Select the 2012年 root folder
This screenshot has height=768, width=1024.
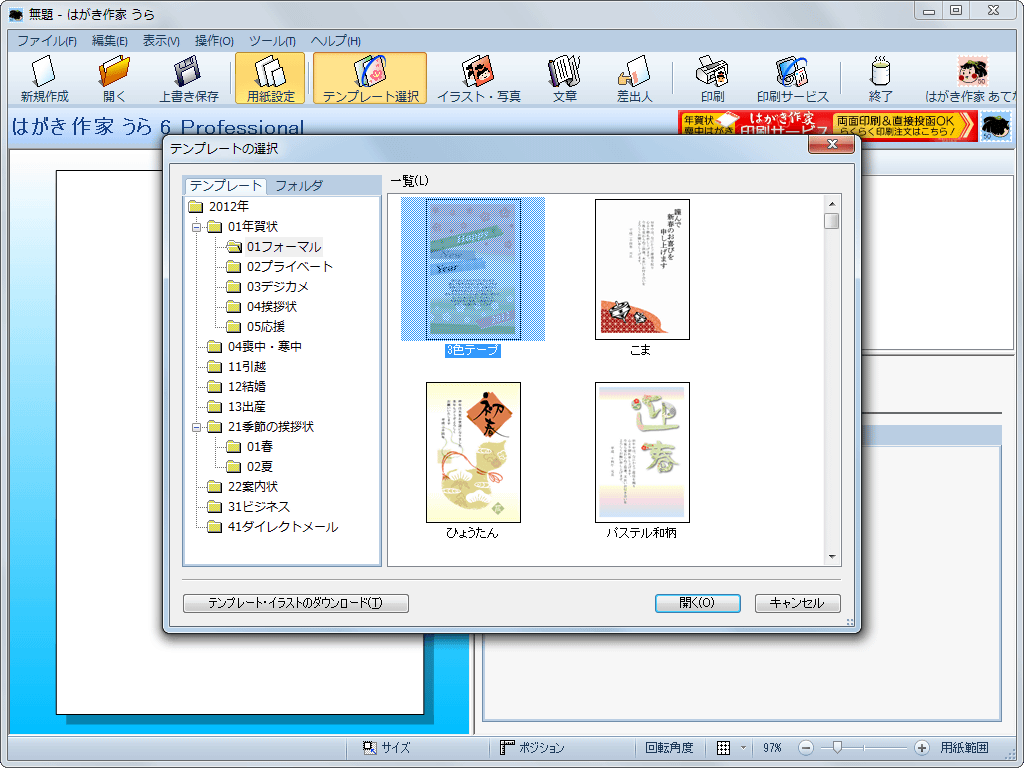[219, 206]
